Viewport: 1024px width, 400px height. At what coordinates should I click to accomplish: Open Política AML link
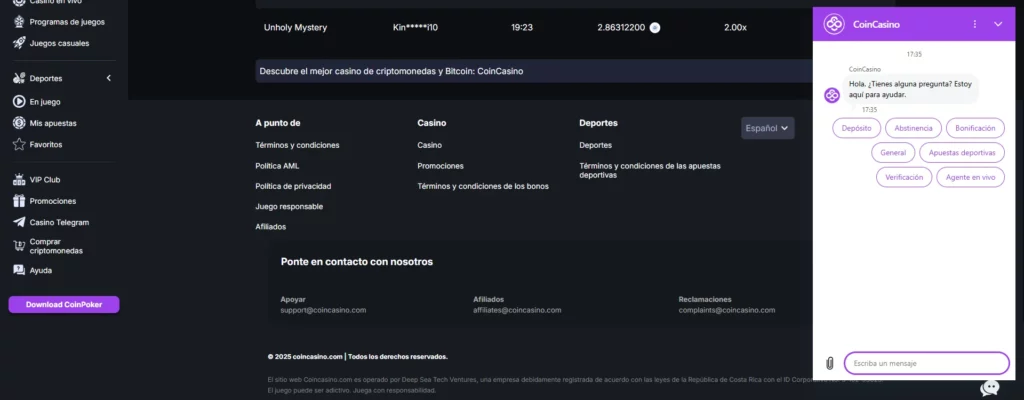[277, 166]
